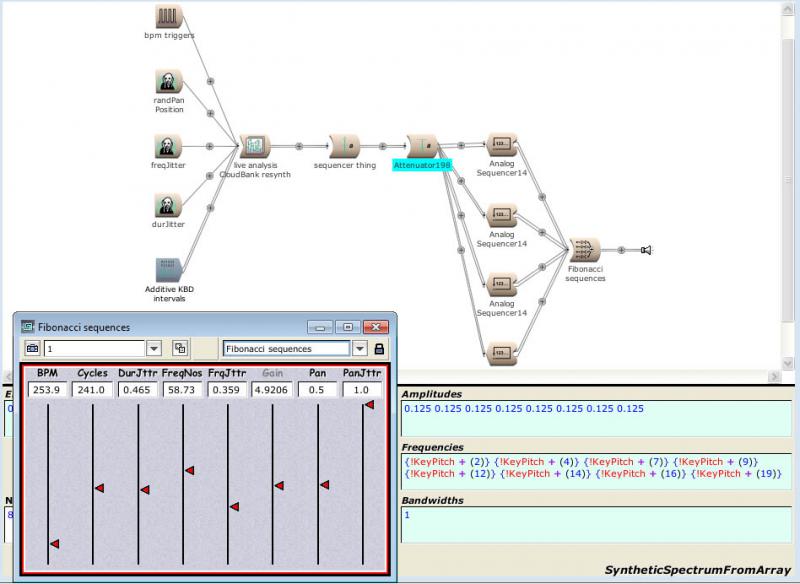Click the DurJttr value field 0.465

[137, 390]
